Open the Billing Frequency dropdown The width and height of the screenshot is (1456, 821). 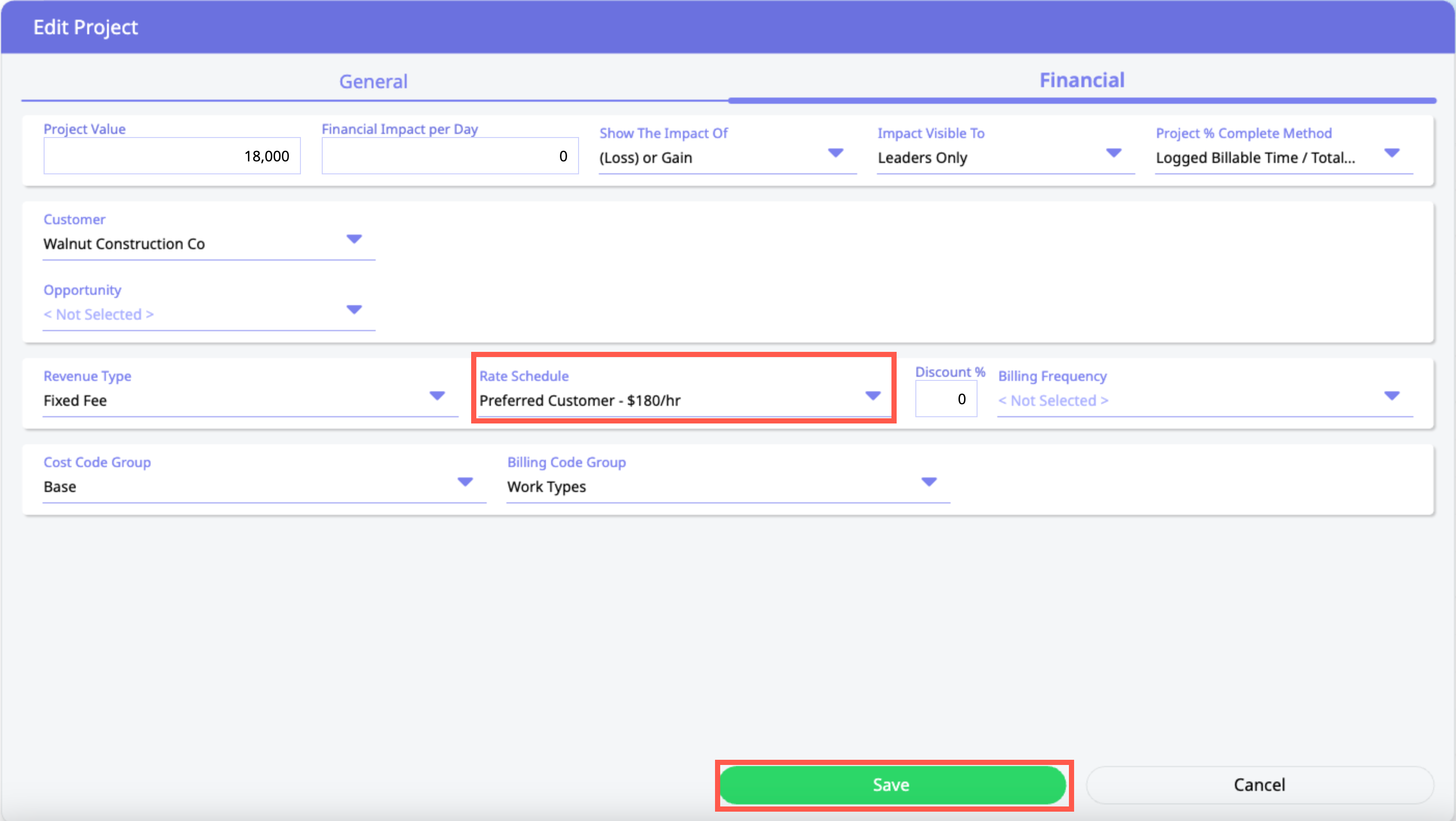(x=1204, y=400)
